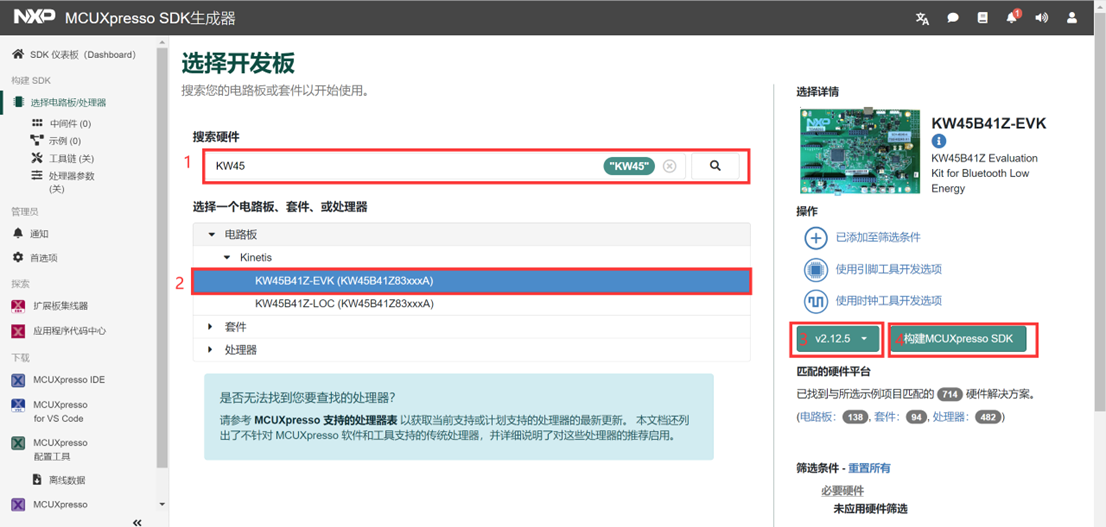Click the chip pin tool icon
This screenshot has height=527, width=1106.
(x=816, y=269)
